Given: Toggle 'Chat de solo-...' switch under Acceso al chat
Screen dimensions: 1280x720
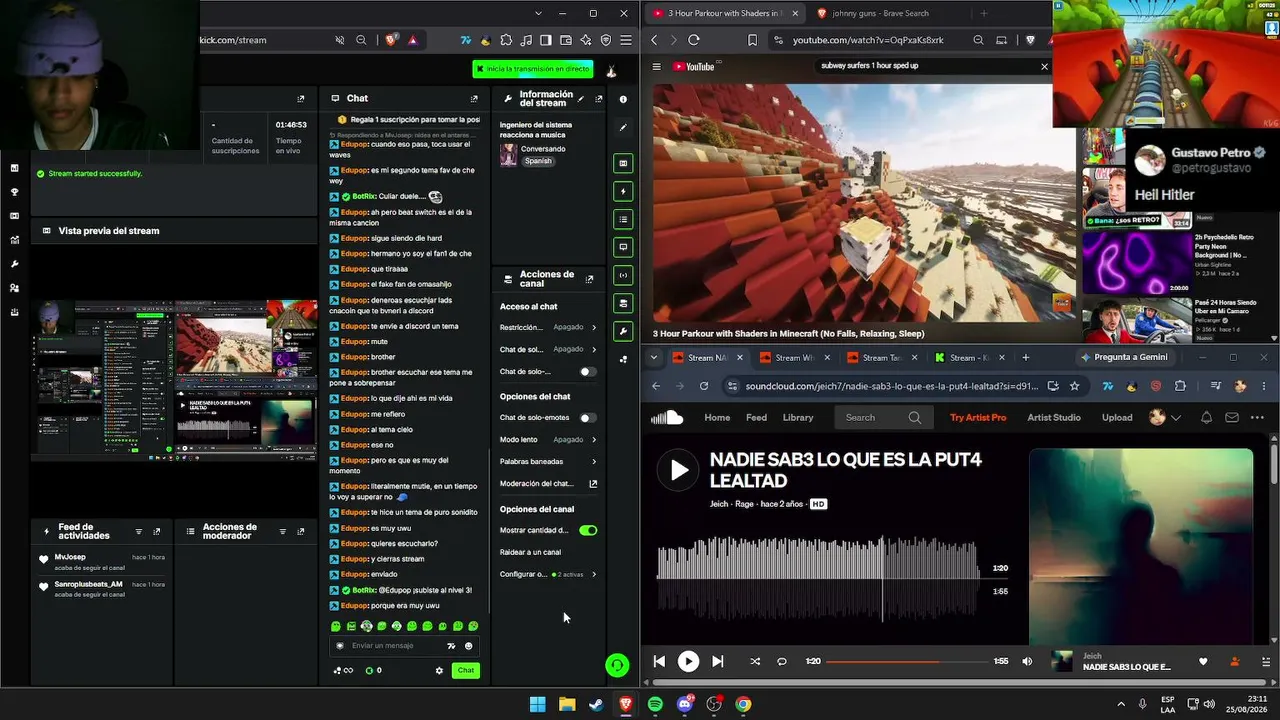Looking at the screenshot, I should (x=588, y=372).
